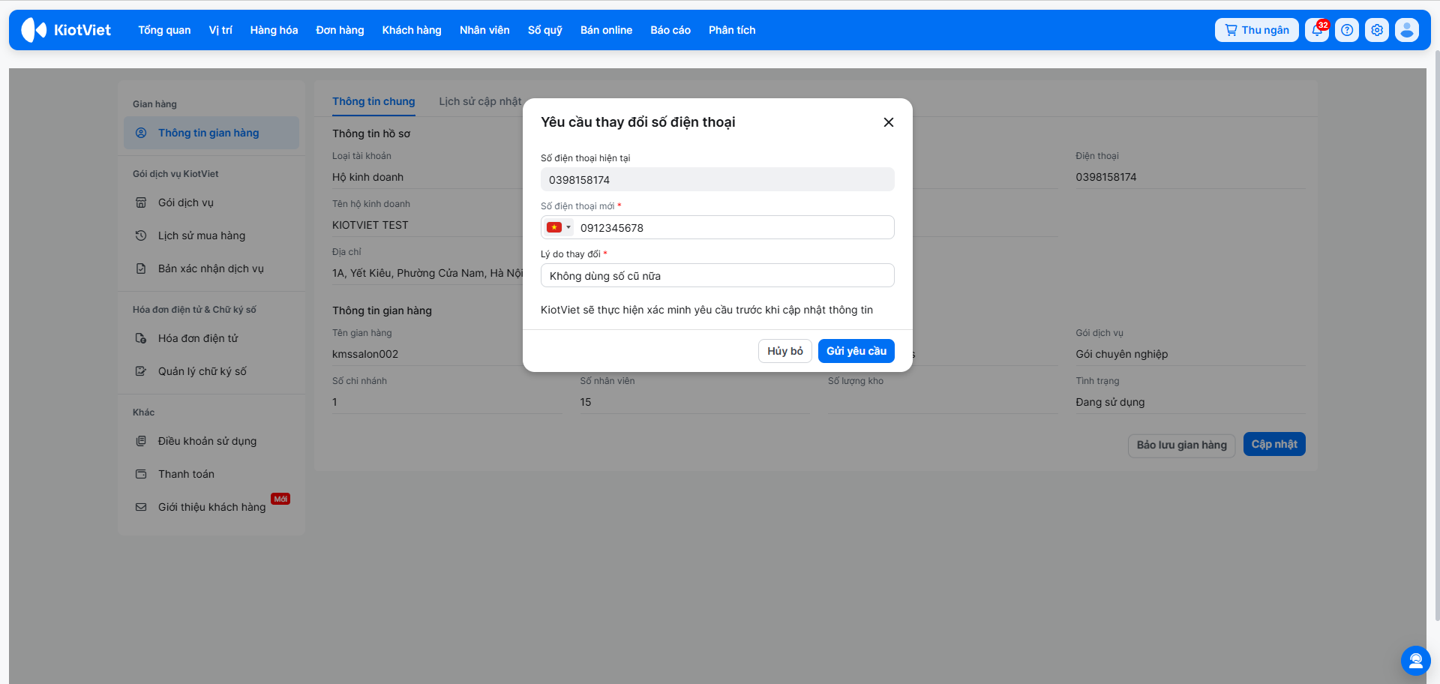The width and height of the screenshot is (1440, 684).
Task: Click the Thu ngân button
Action: (1257, 30)
